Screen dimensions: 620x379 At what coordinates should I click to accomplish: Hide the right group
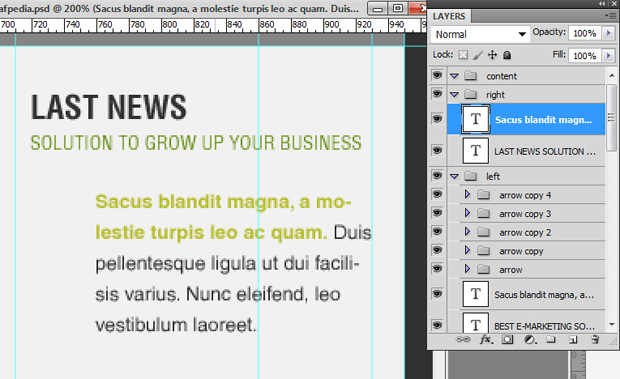[437, 94]
